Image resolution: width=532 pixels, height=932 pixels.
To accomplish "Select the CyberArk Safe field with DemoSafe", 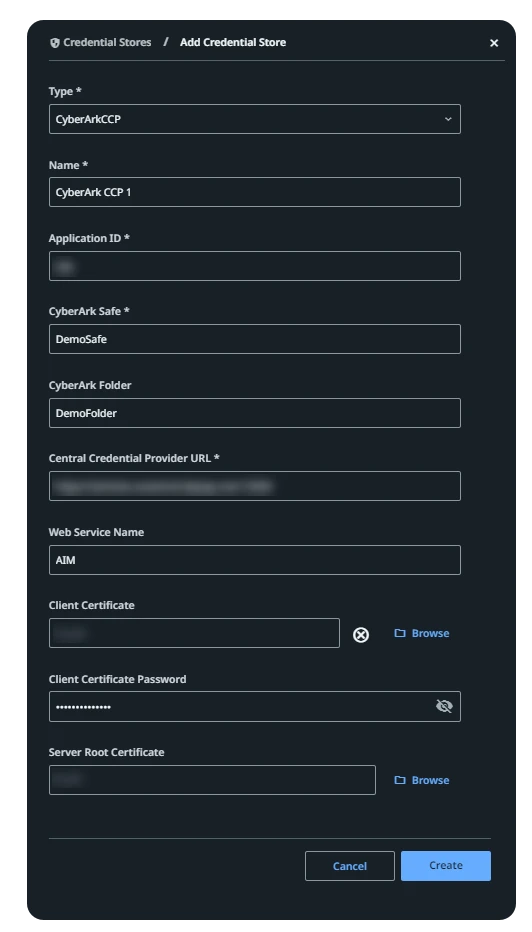I will (x=254, y=339).
